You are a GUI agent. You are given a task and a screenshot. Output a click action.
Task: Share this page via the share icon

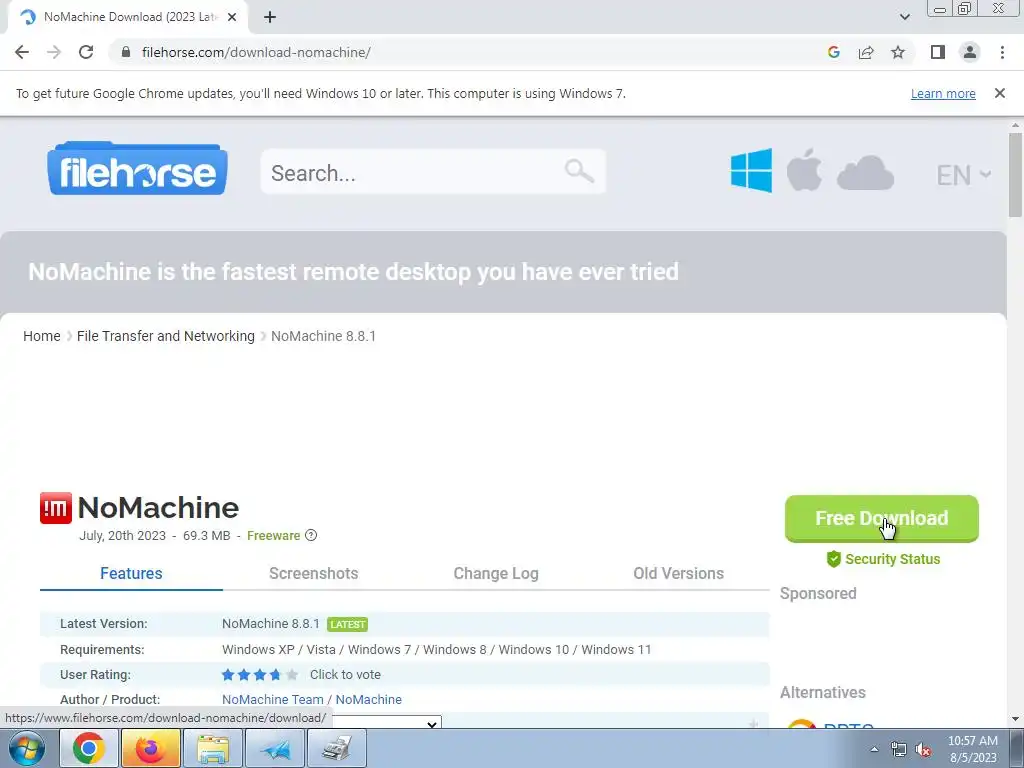866,52
